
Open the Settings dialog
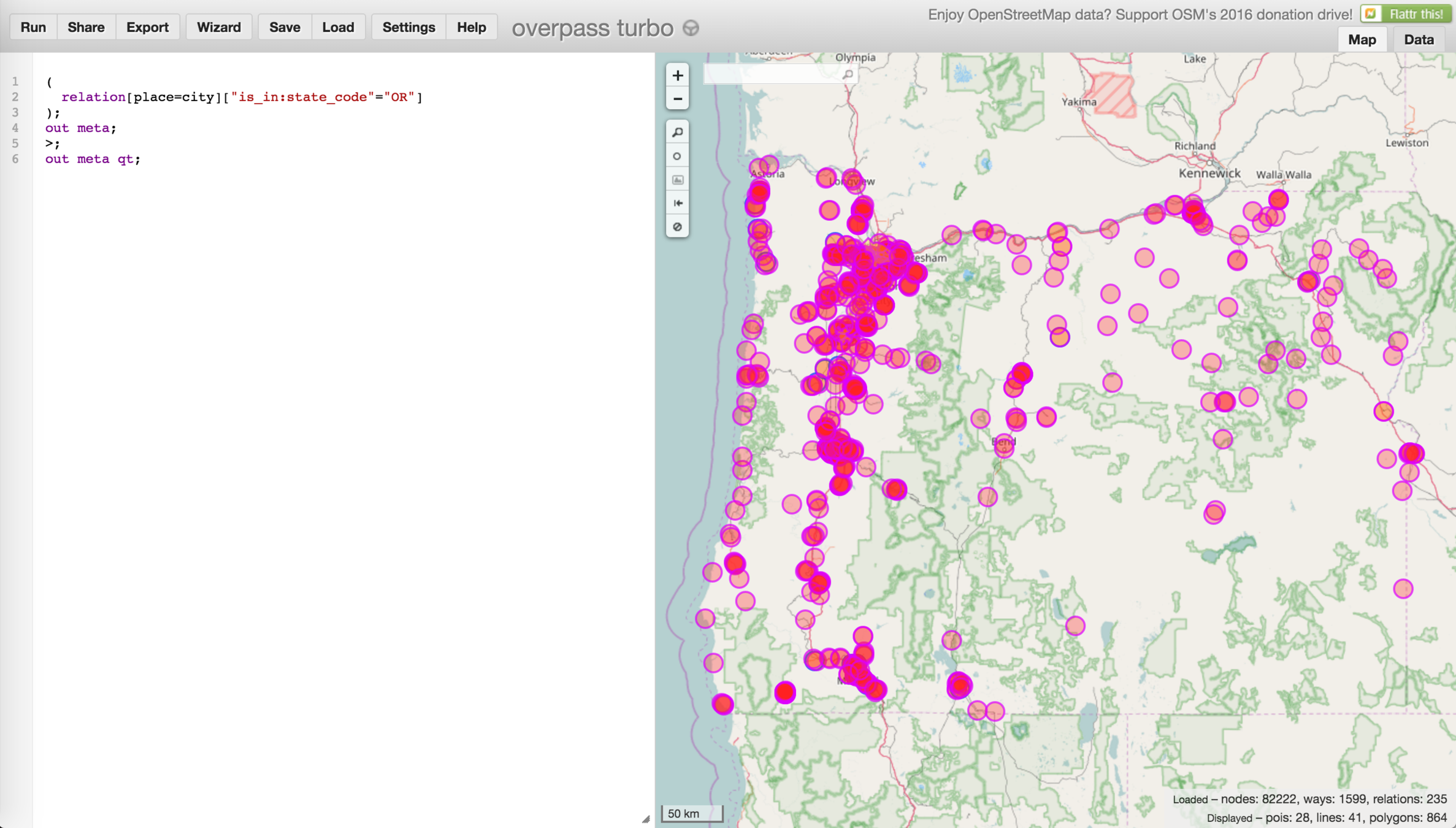[x=408, y=27]
